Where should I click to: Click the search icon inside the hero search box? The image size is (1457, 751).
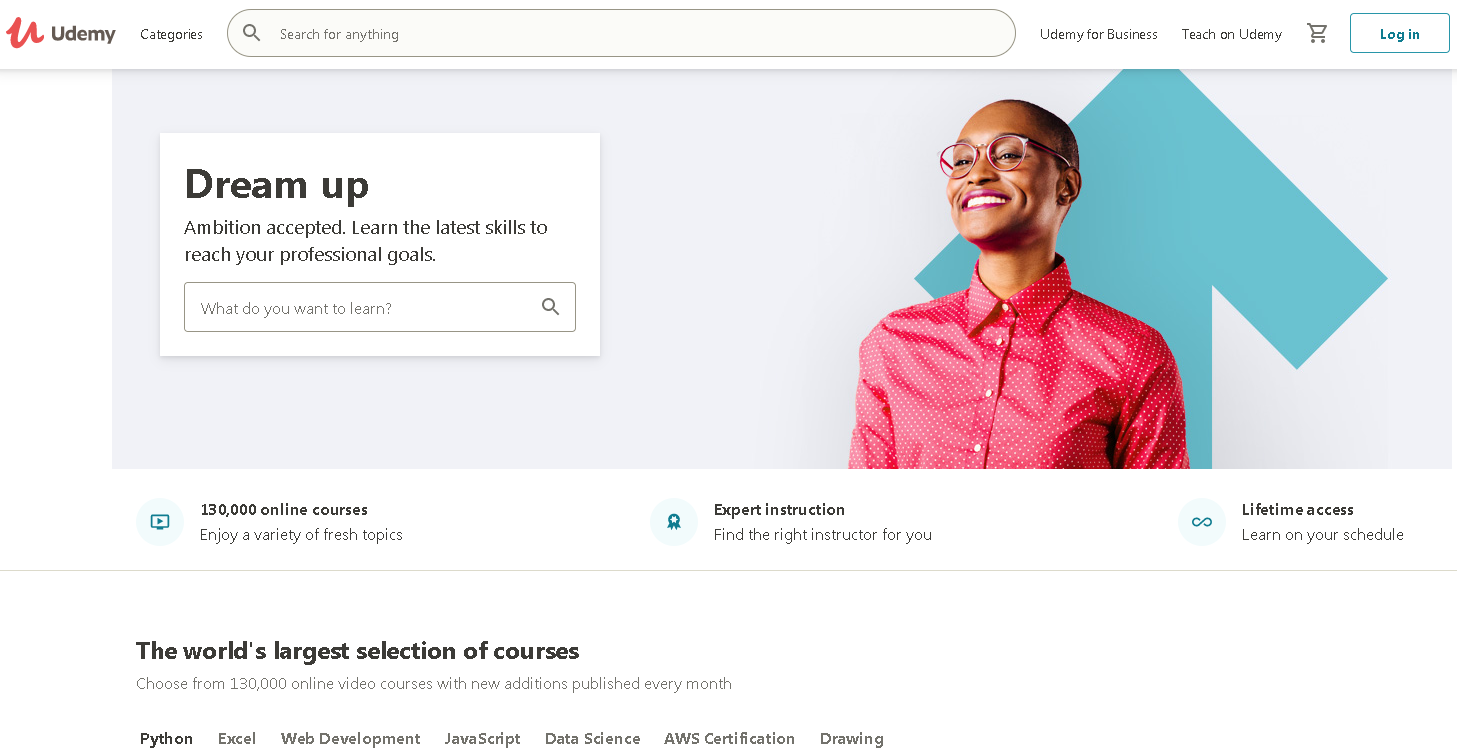tap(550, 306)
